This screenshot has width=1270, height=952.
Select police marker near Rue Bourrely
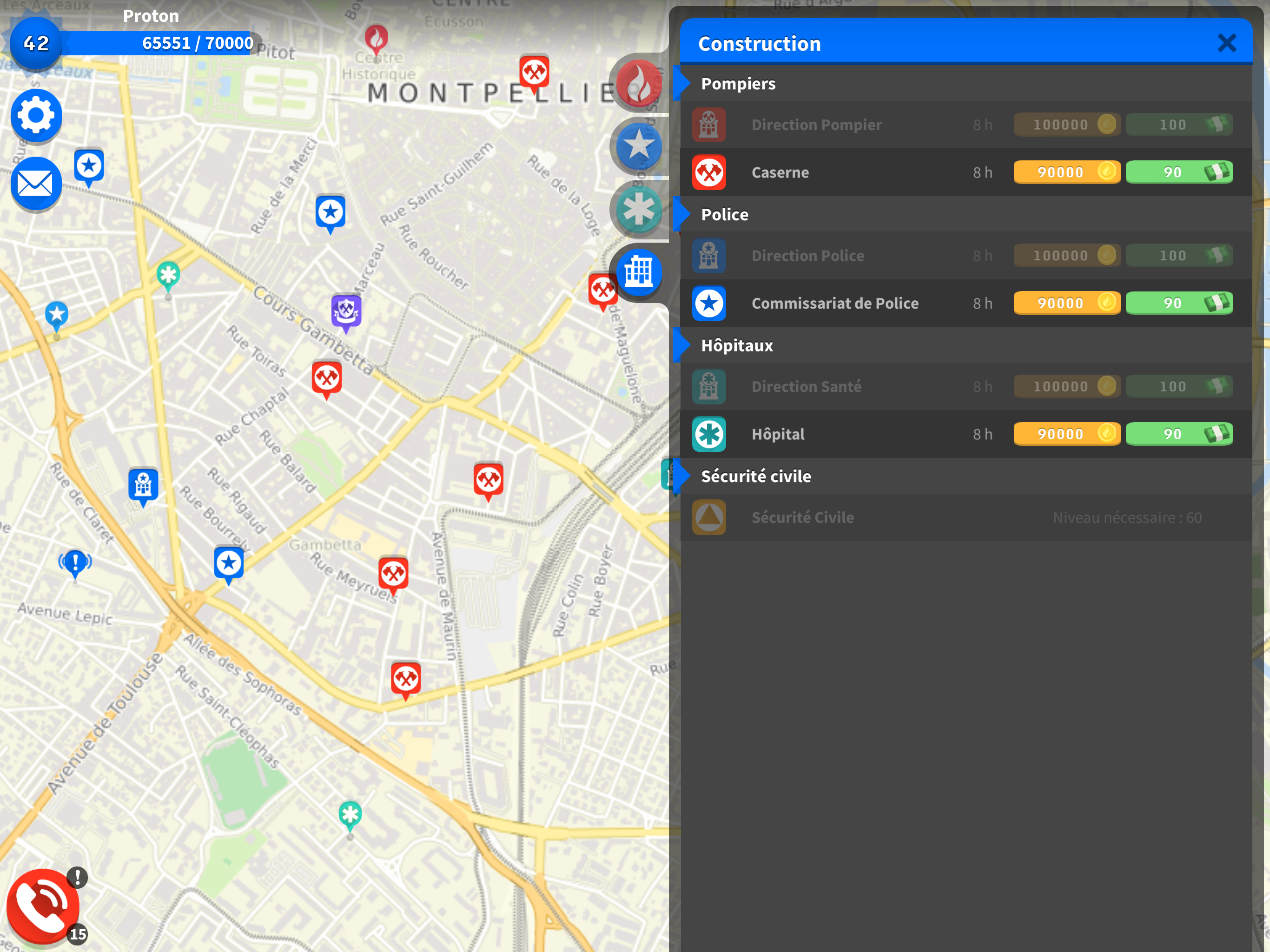tap(229, 564)
